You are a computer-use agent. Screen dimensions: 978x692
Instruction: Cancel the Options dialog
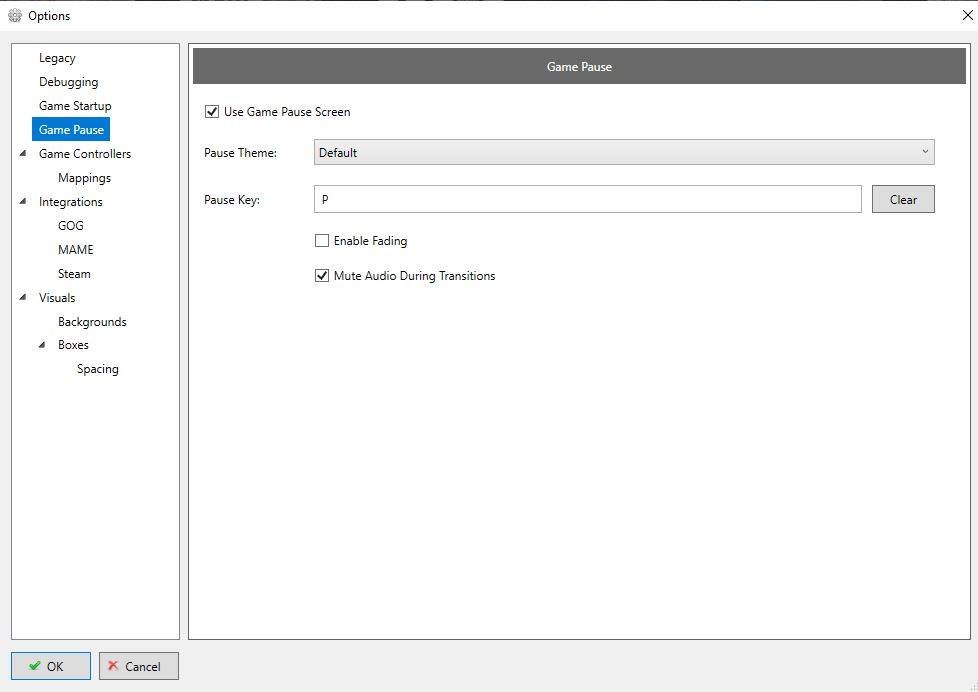(x=138, y=666)
